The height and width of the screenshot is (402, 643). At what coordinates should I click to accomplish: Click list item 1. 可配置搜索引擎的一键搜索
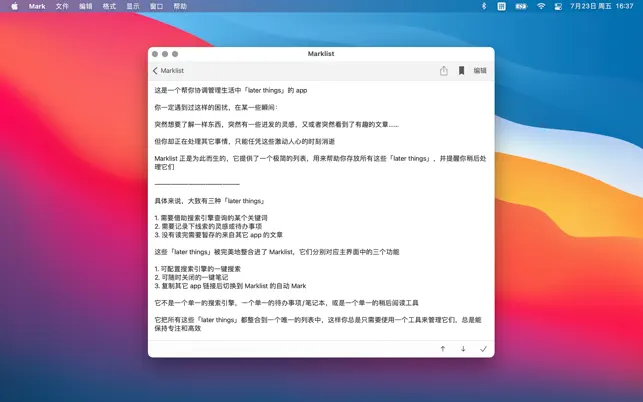coord(198,269)
